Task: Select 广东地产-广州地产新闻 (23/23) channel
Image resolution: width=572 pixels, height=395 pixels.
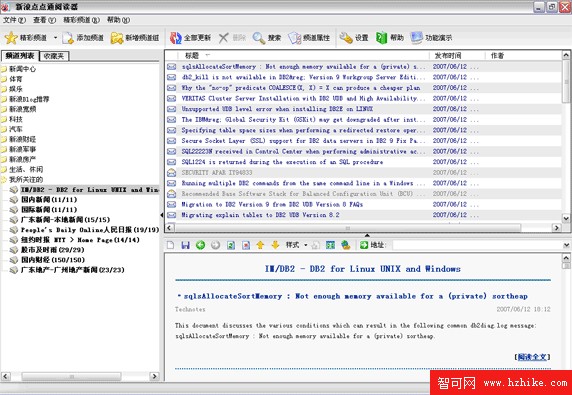Action: click(73, 270)
